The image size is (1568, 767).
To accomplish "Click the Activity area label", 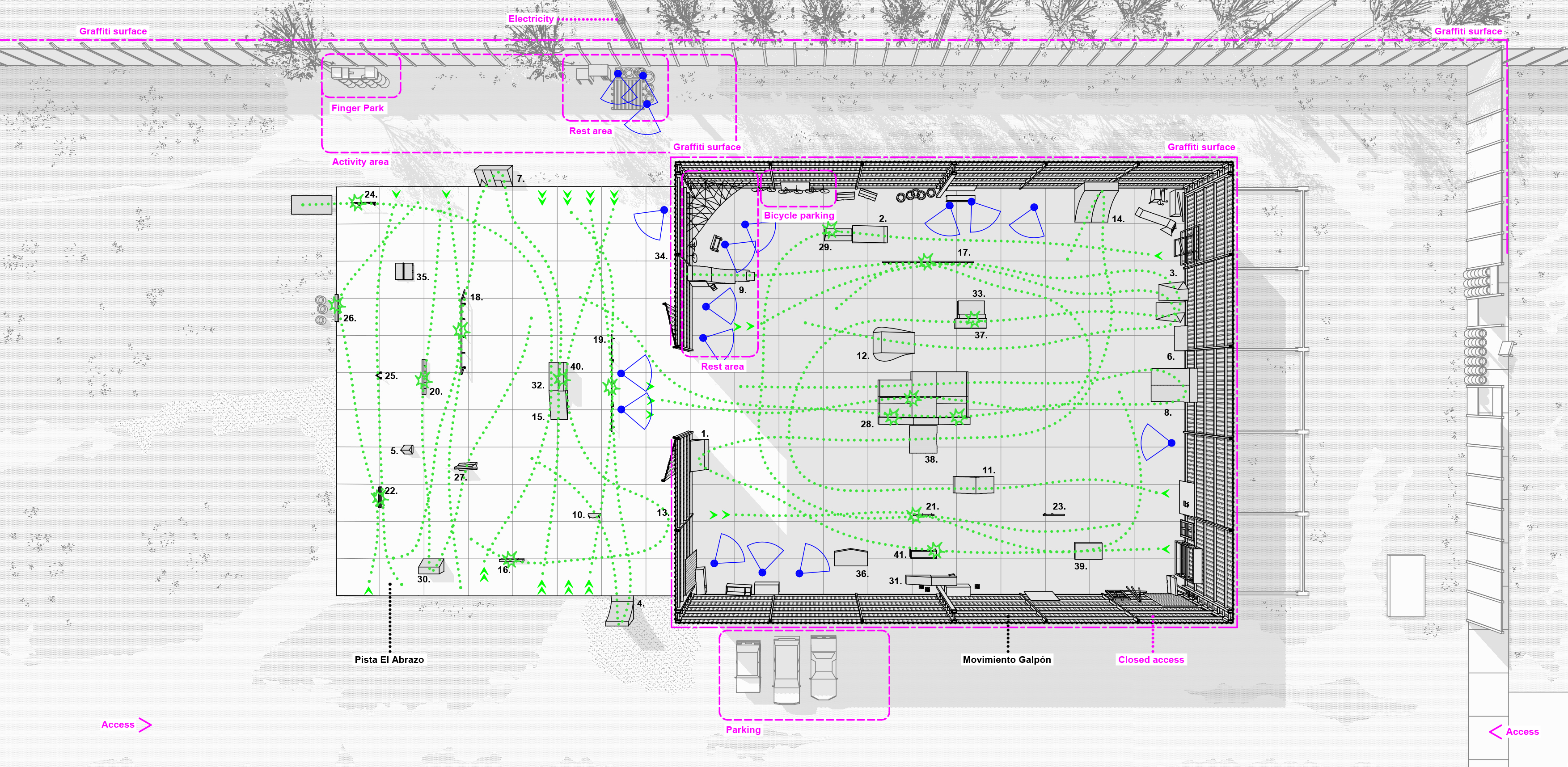I will pos(360,162).
